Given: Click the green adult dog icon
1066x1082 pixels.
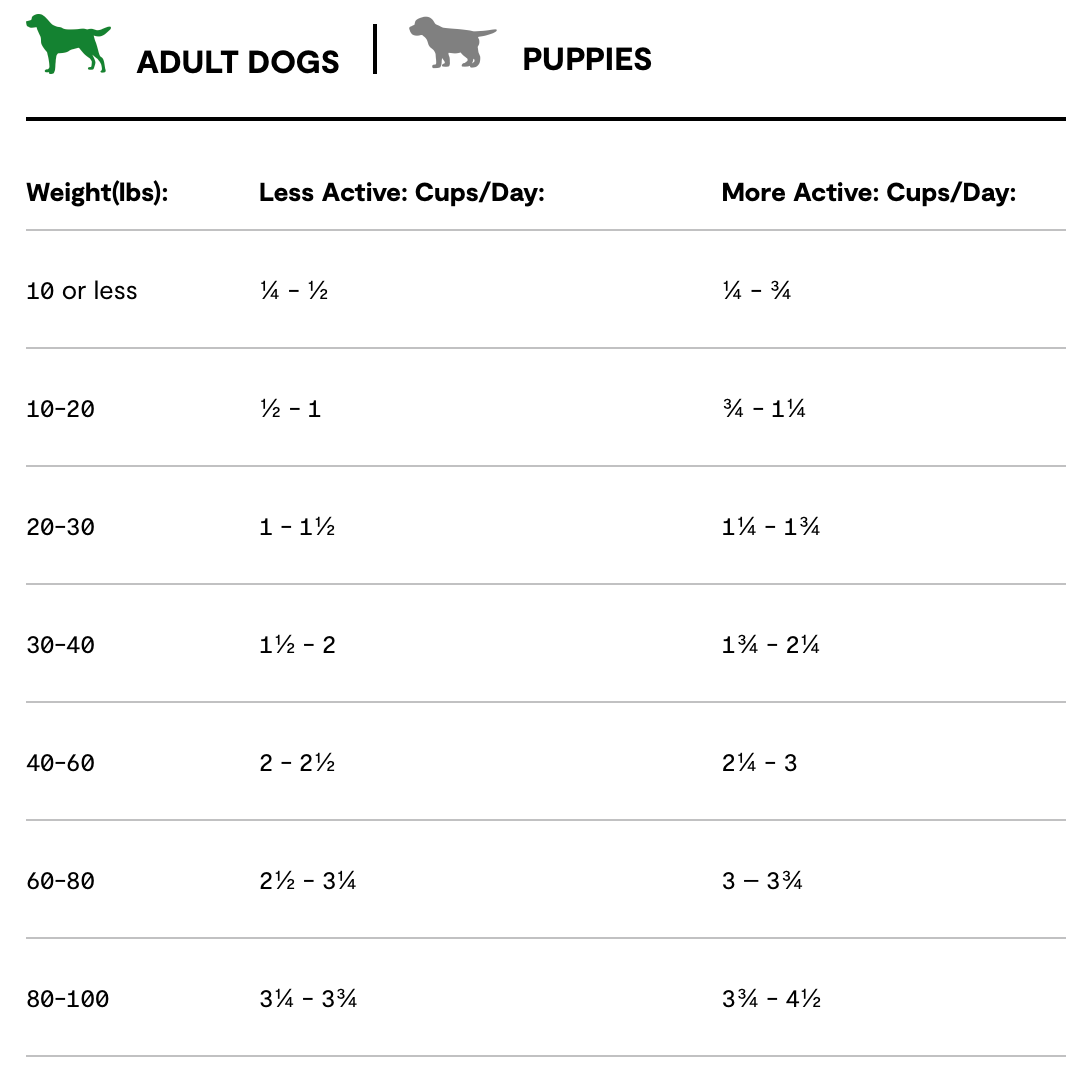Looking at the screenshot, I should click(67, 44).
